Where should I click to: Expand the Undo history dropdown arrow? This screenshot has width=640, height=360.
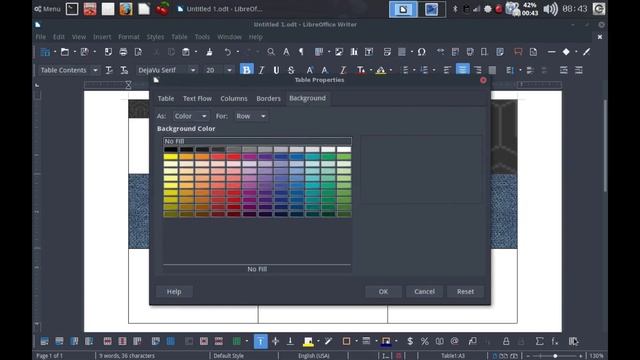[x=238, y=52]
